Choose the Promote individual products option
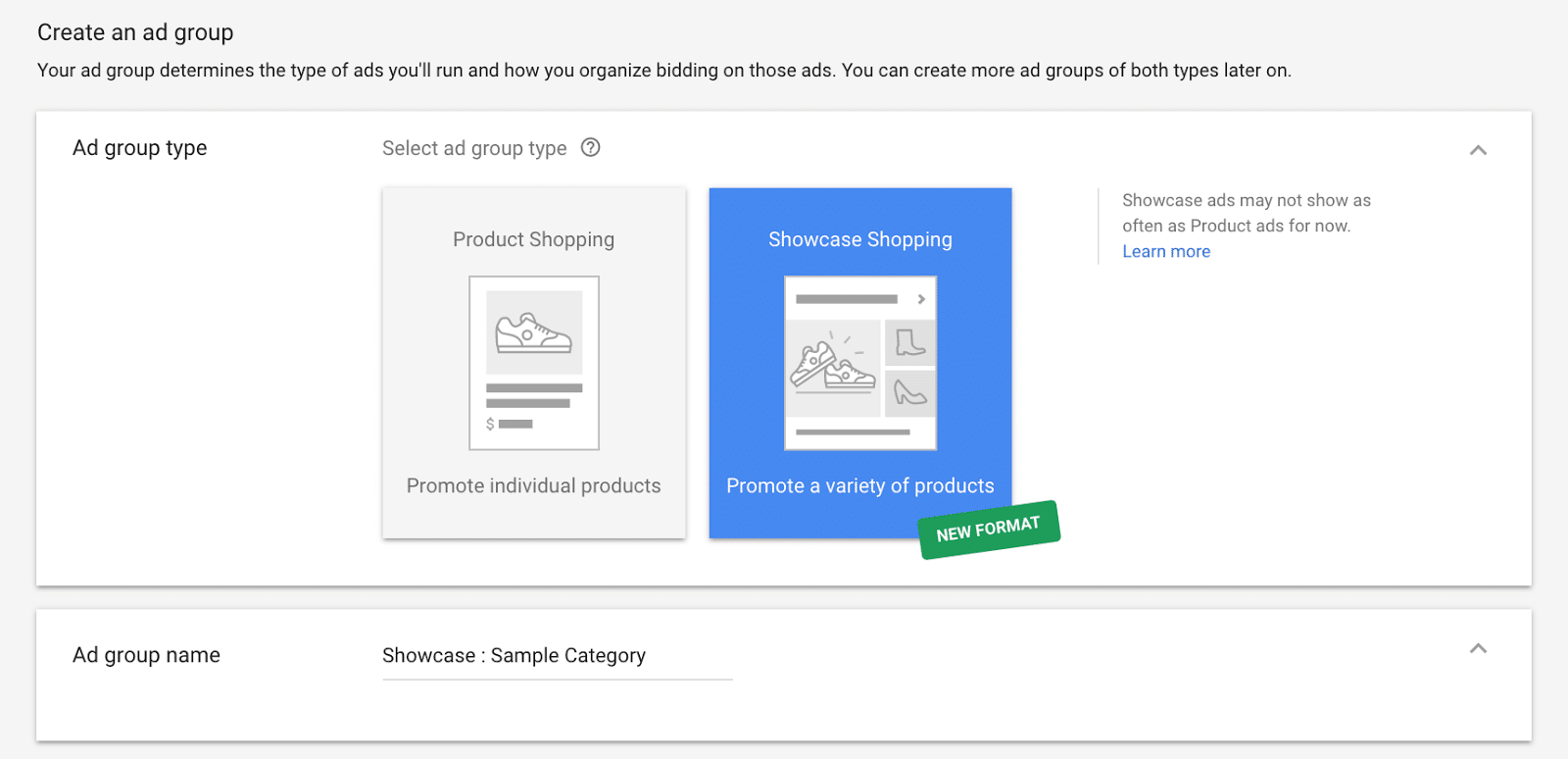This screenshot has width=1568, height=759. pos(534,486)
